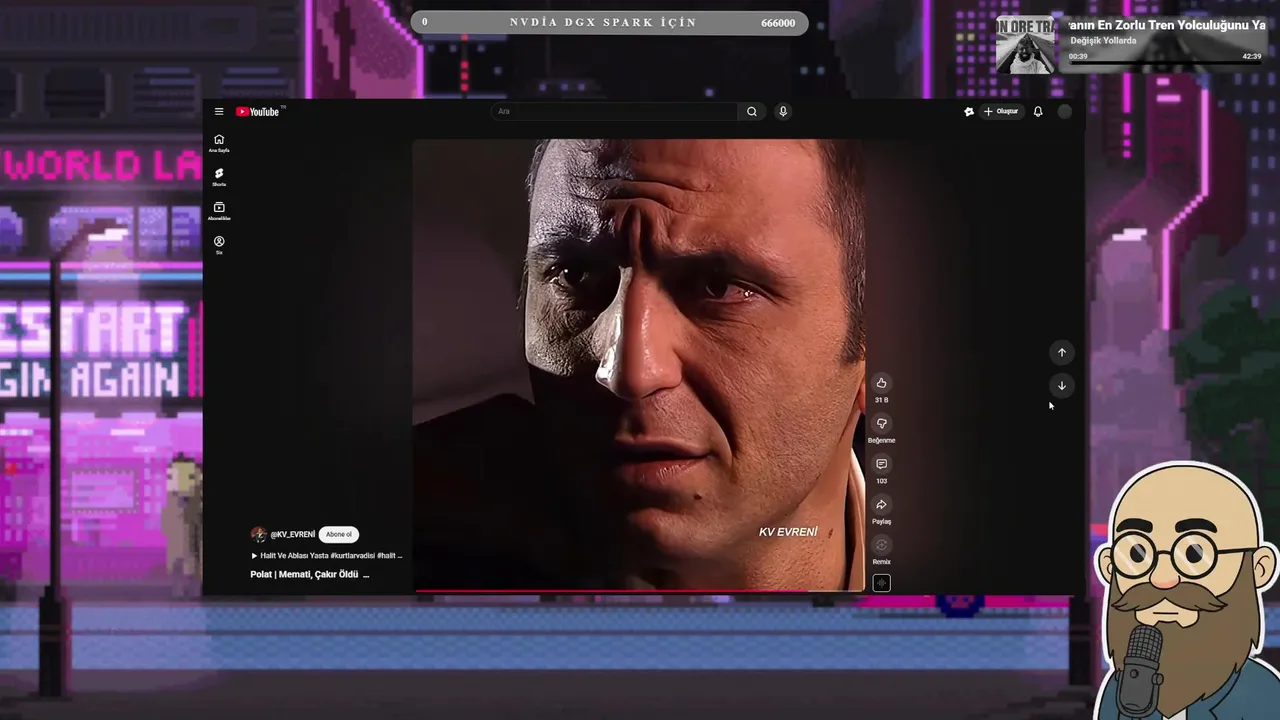Open the Halit Ve Ablası Yasta sound link
The image size is (1280, 720).
[x=326, y=555]
